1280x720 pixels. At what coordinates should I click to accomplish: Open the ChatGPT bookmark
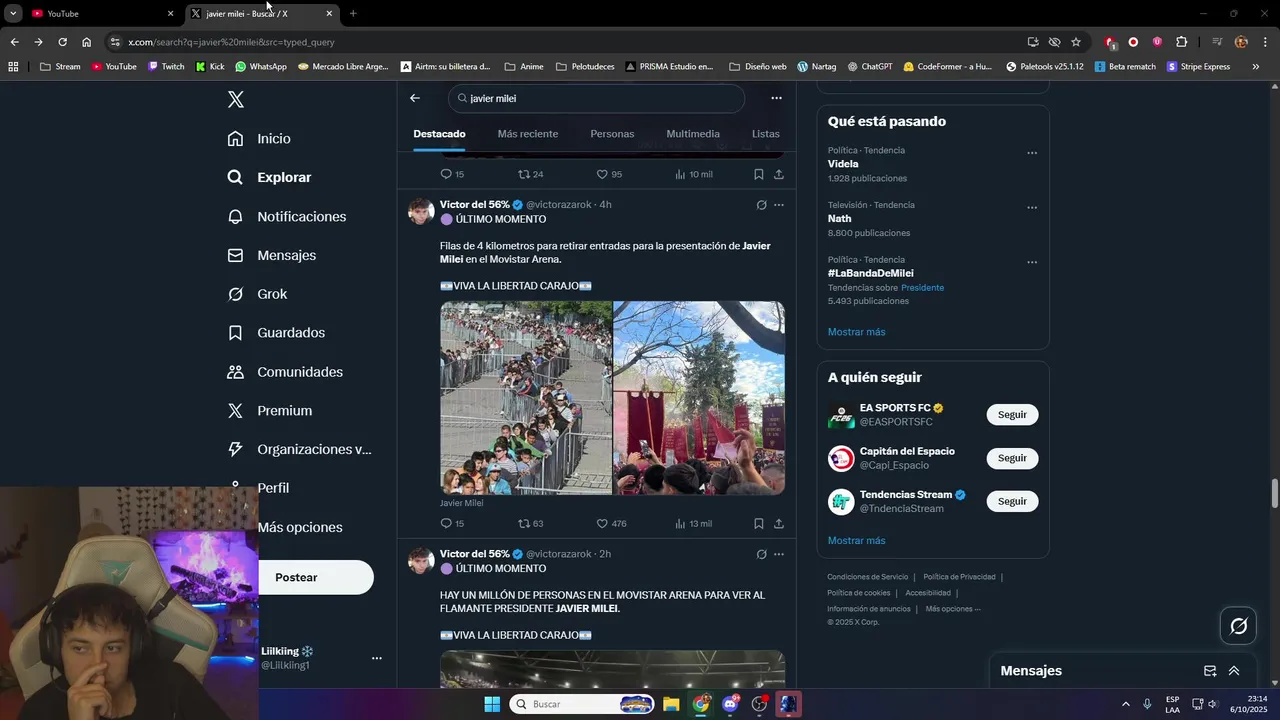tap(869, 67)
